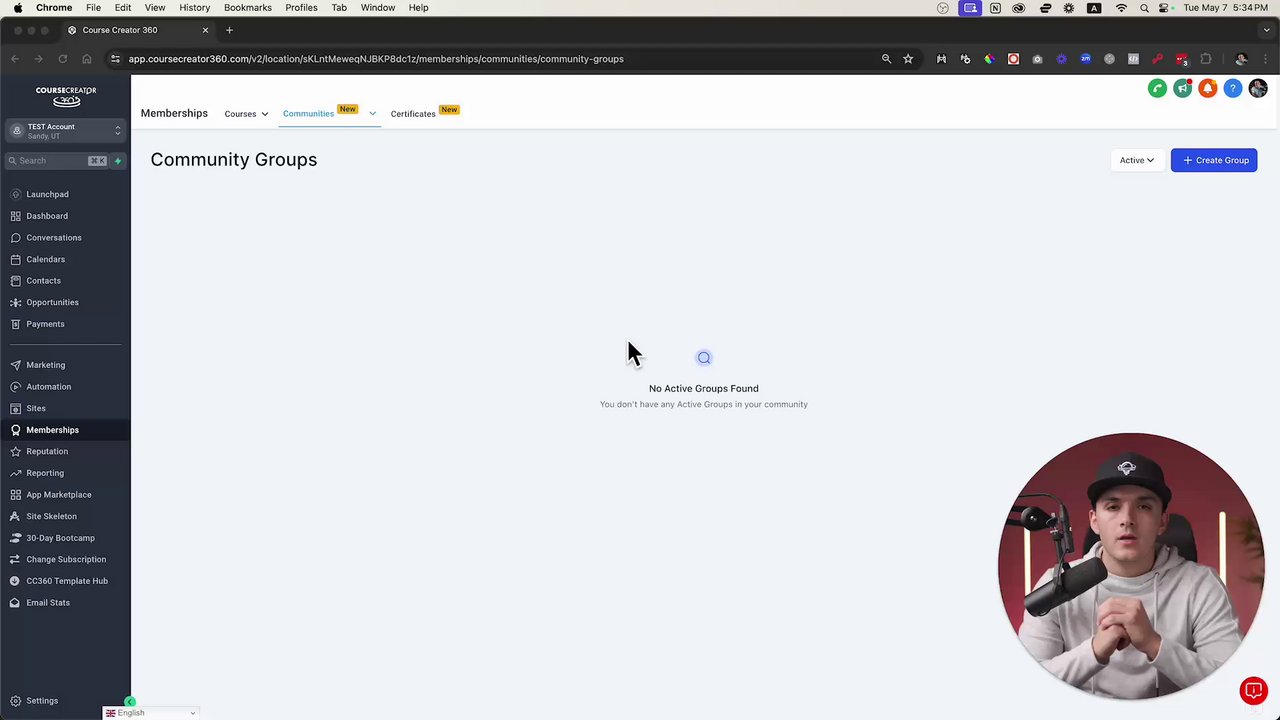Open Sites section
Screen dimensions: 1280x720
pos(36,408)
